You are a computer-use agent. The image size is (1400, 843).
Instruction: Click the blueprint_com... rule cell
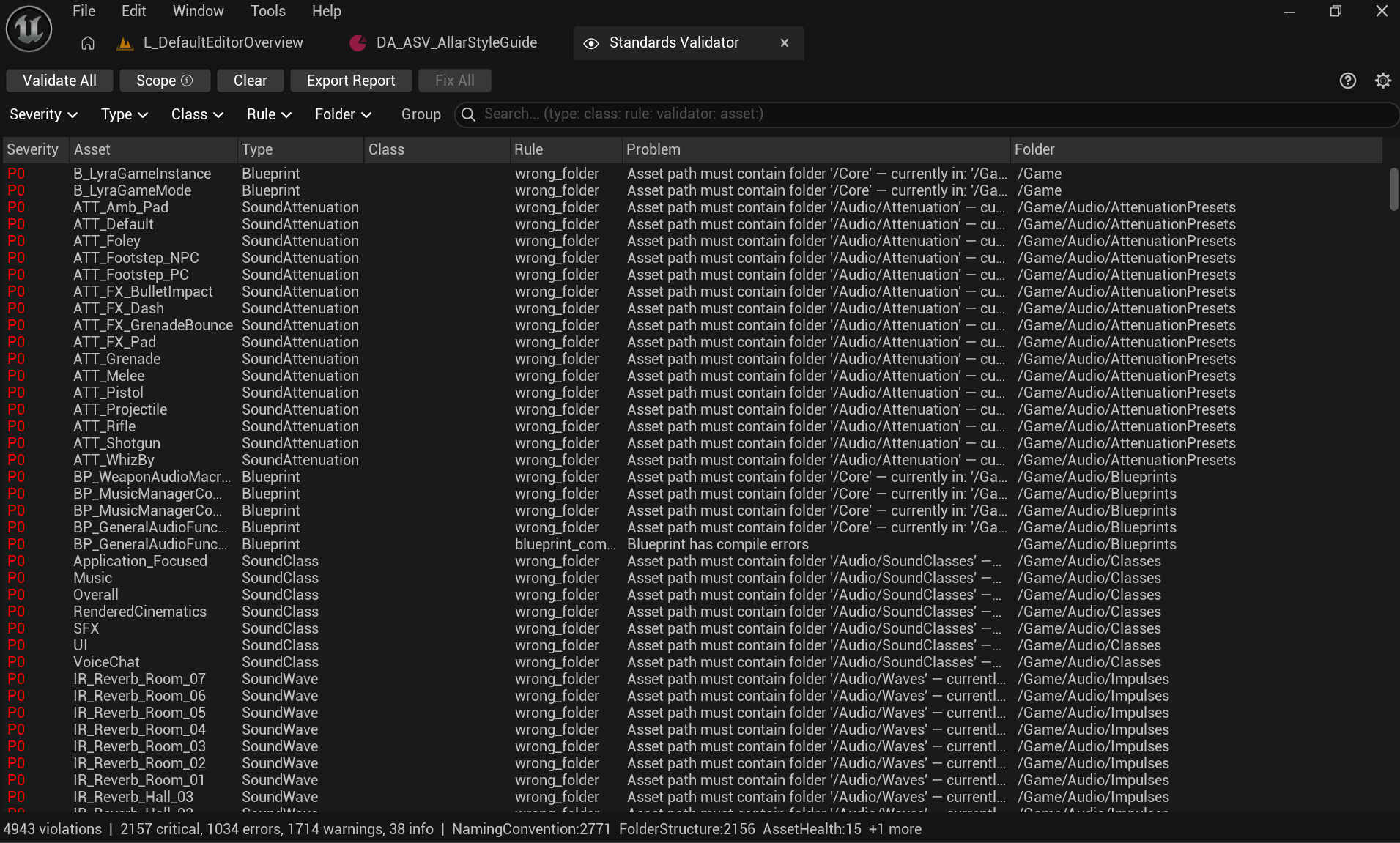(565, 544)
